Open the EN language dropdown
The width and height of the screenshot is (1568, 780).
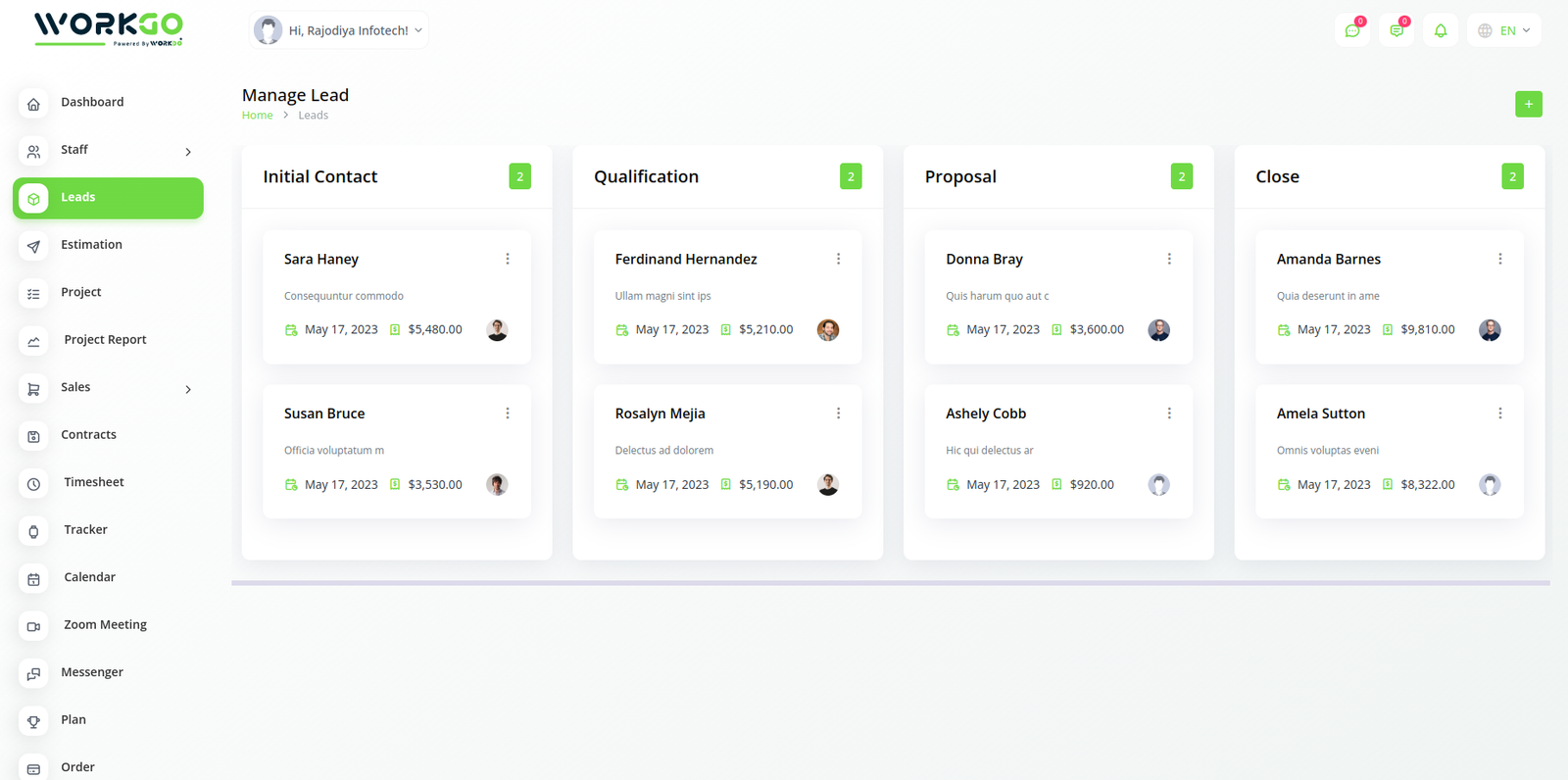point(1504,31)
